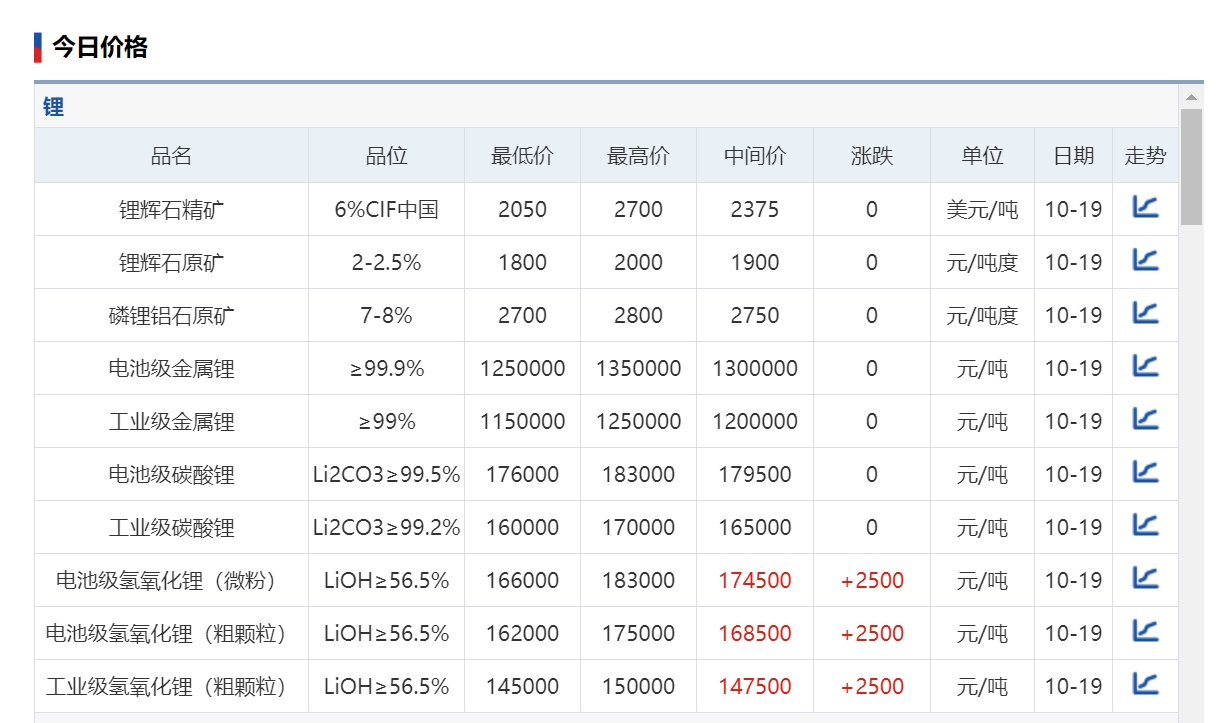Click the 品名 column header

[x=171, y=156]
